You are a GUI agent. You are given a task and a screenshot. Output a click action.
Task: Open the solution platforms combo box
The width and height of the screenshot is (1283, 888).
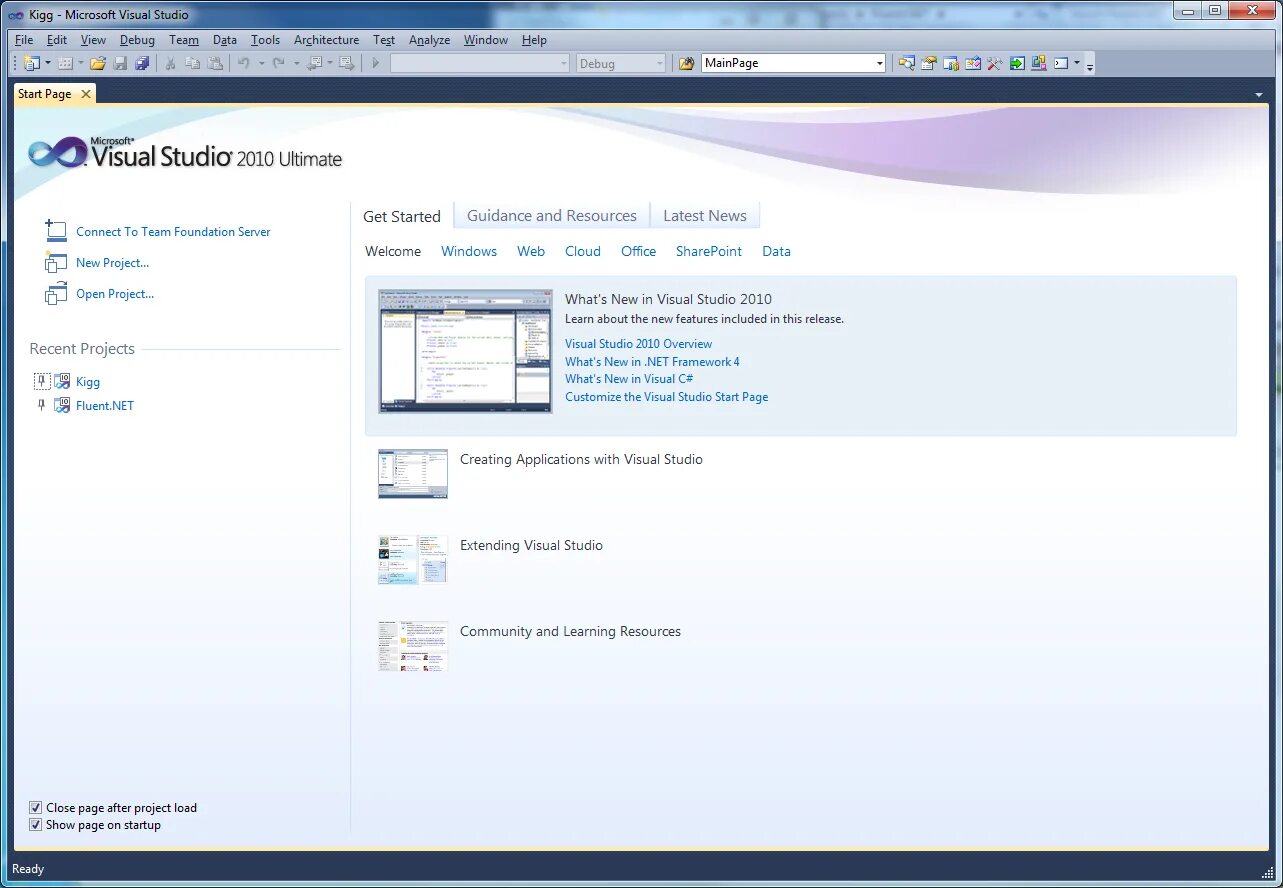click(x=479, y=63)
